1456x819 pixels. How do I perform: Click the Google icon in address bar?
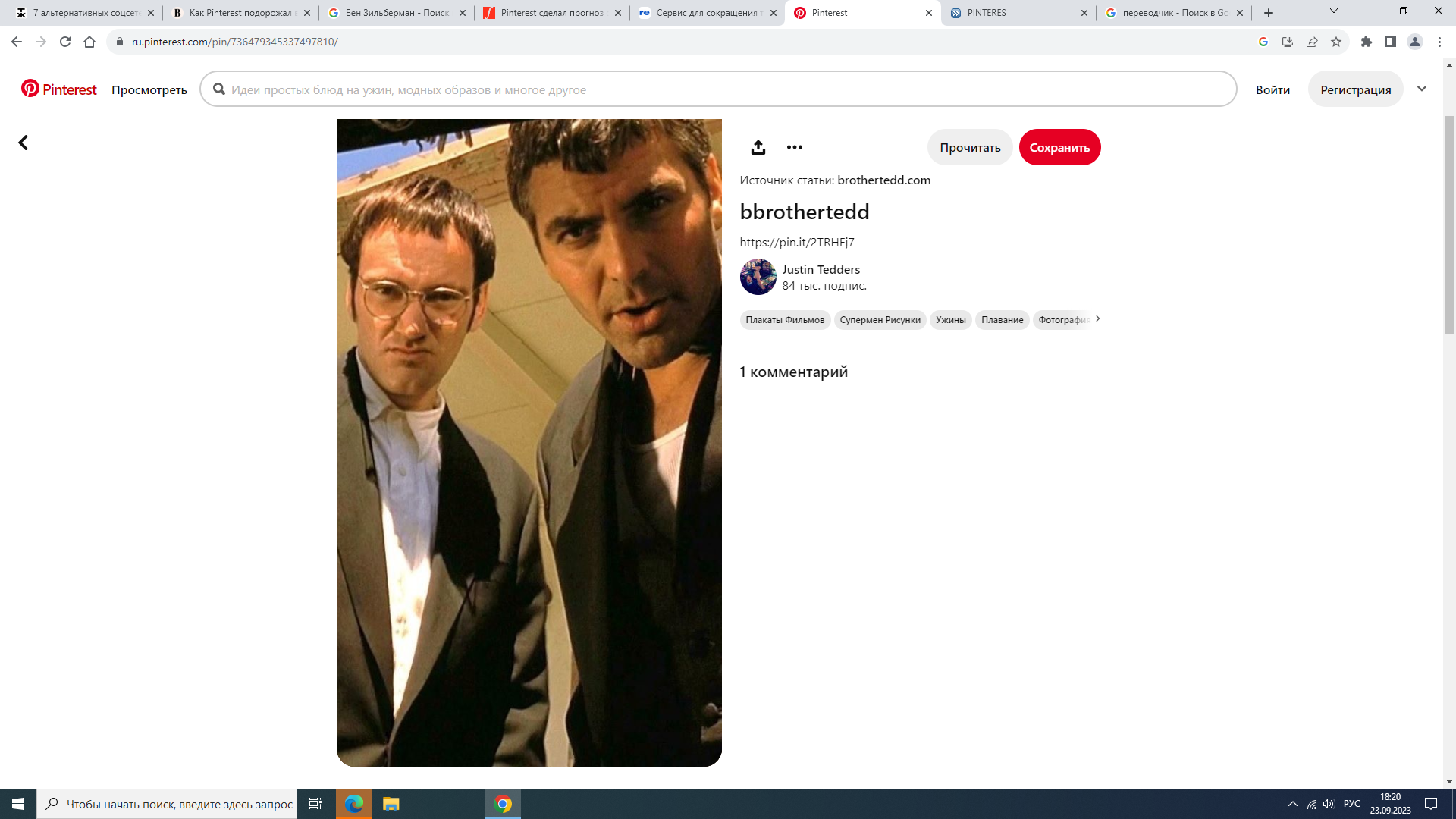point(1263,42)
